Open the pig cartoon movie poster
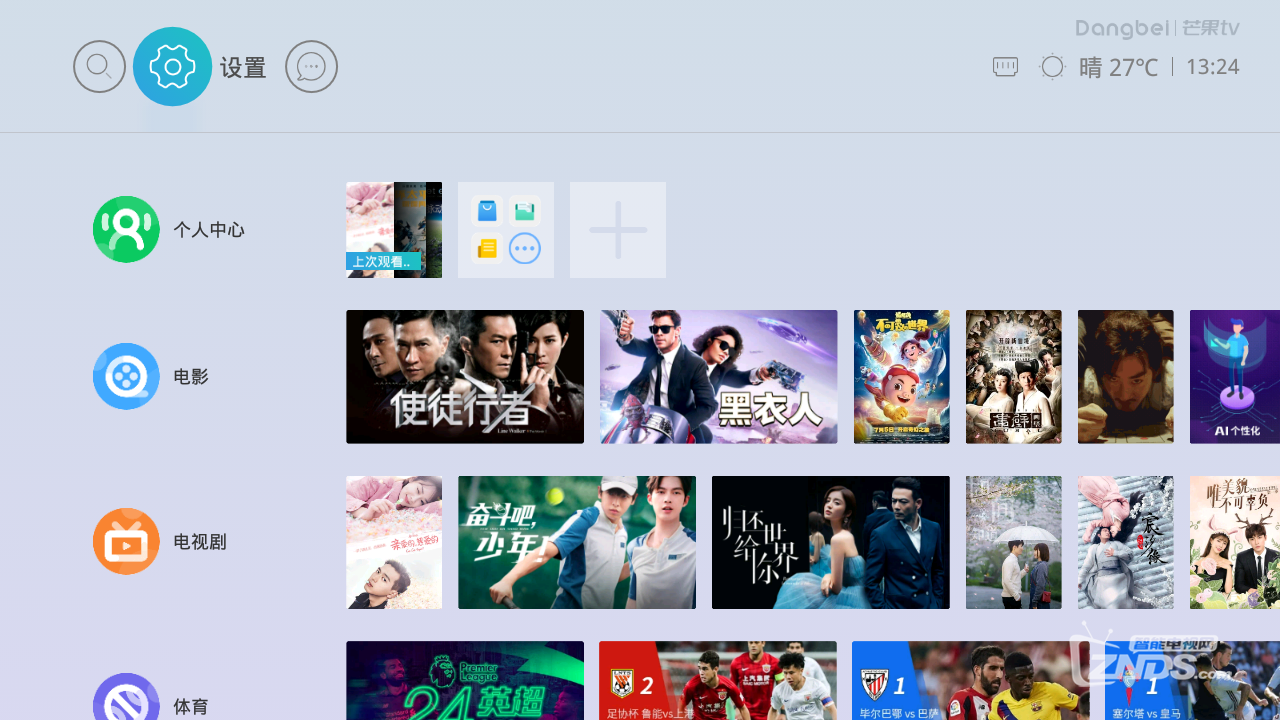 pos(902,377)
